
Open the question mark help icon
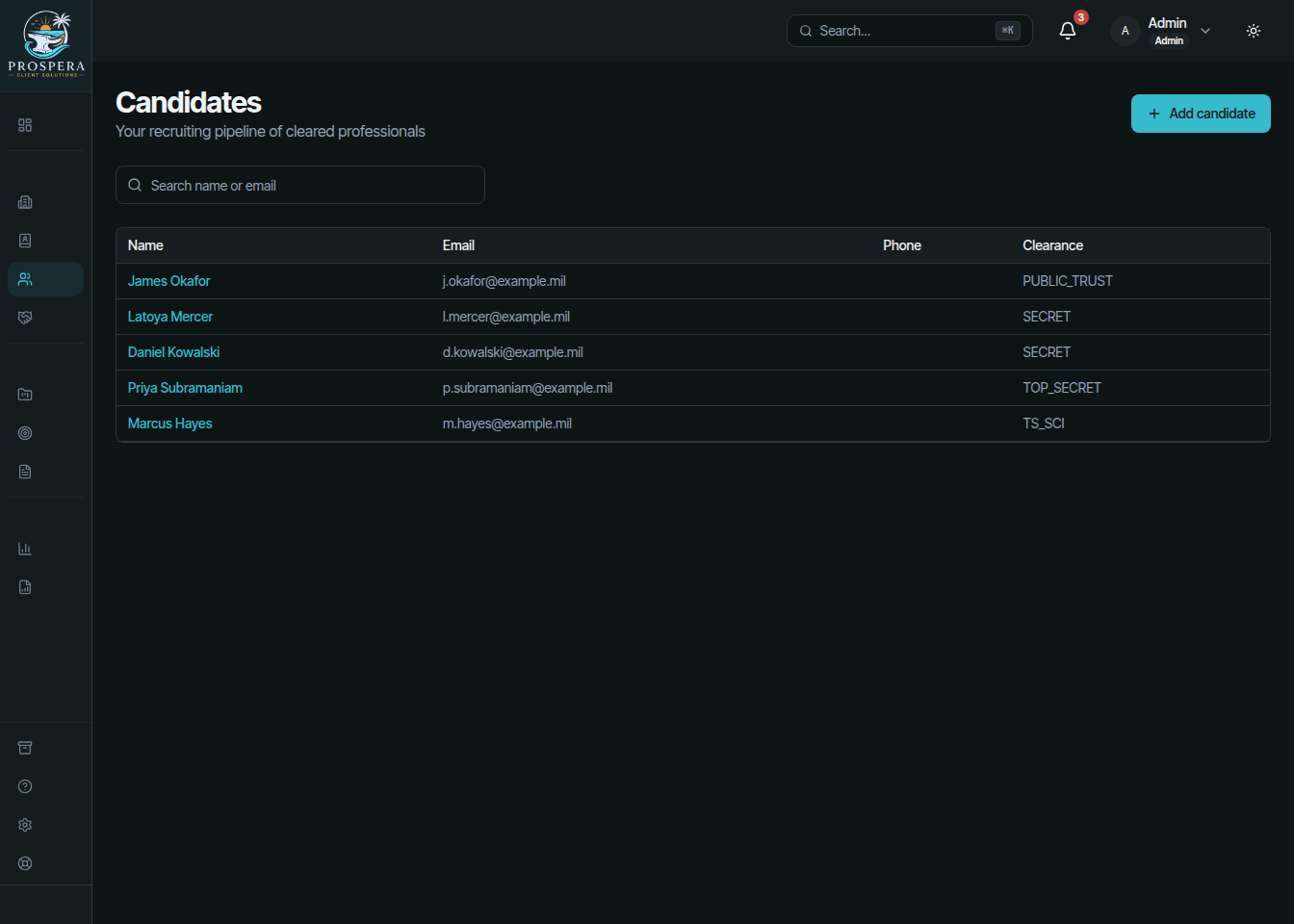(25, 786)
